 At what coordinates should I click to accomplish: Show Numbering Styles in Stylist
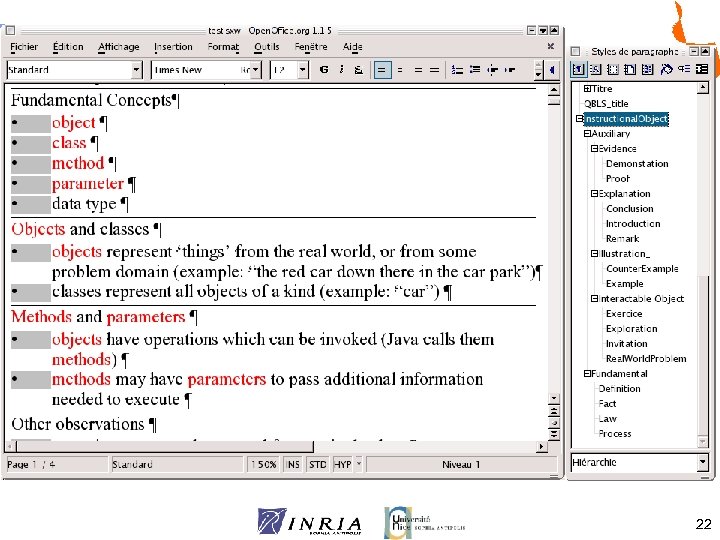[x=647, y=69]
